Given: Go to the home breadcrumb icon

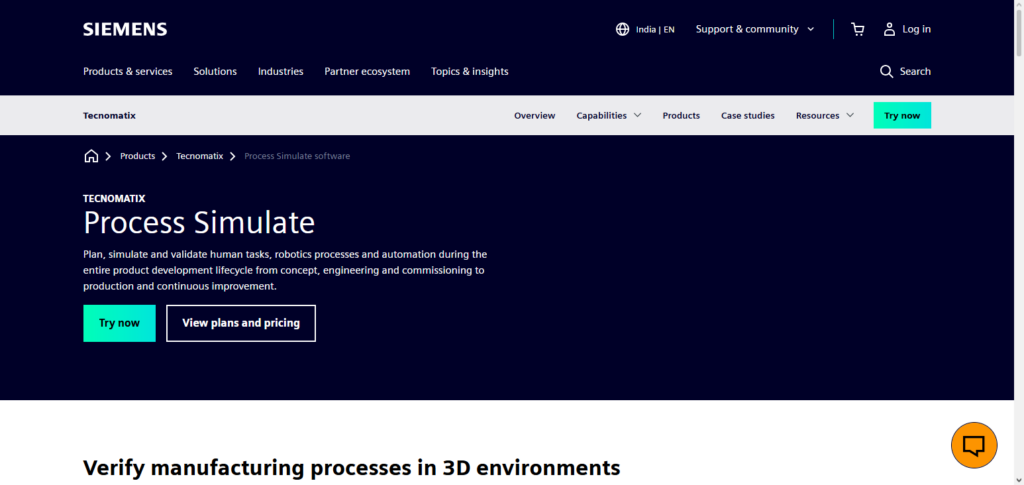Looking at the screenshot, I should click(x=91, y=156).
